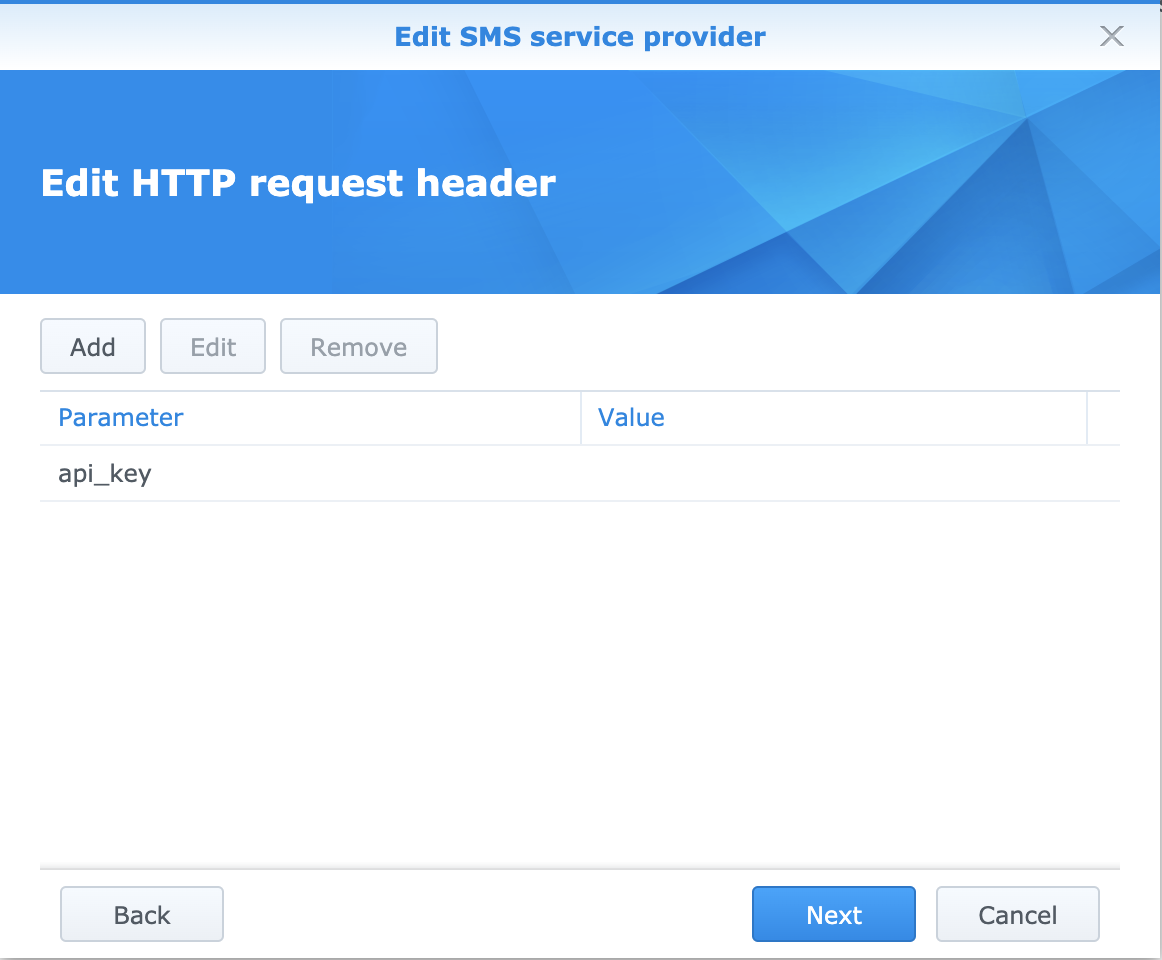Click blank title bar area left of title
Viewport: 1162px width, 960px height.
[x=200, y=37]
